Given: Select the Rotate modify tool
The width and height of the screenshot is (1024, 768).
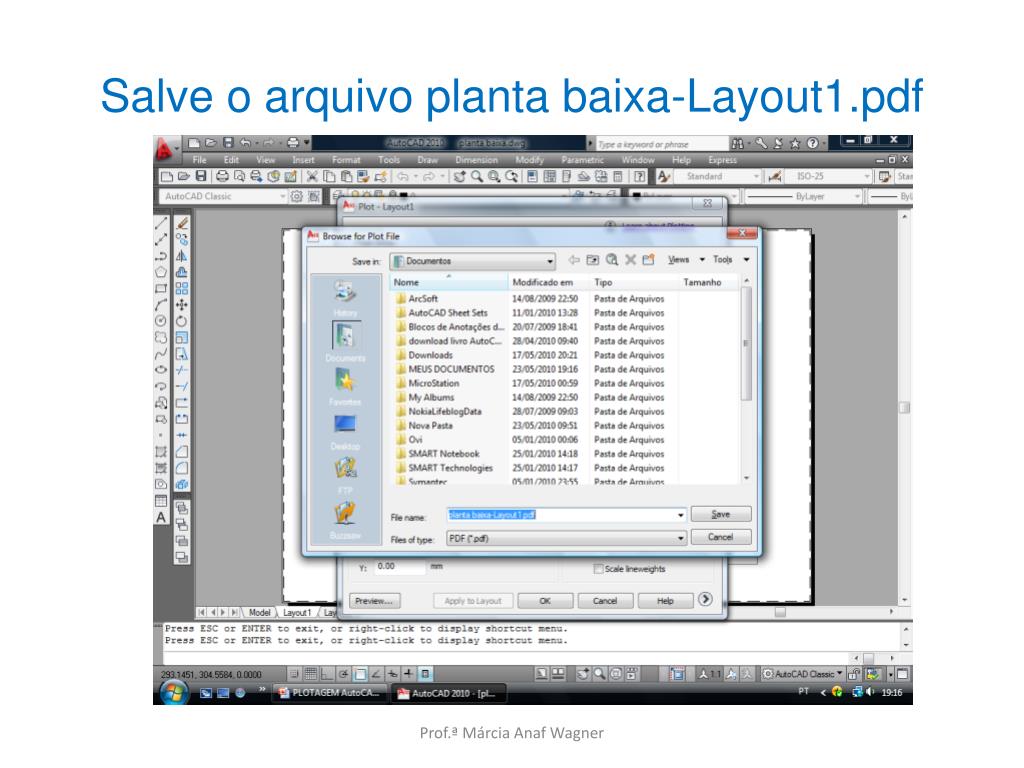Looking at the screenshot, I should 182,321.
